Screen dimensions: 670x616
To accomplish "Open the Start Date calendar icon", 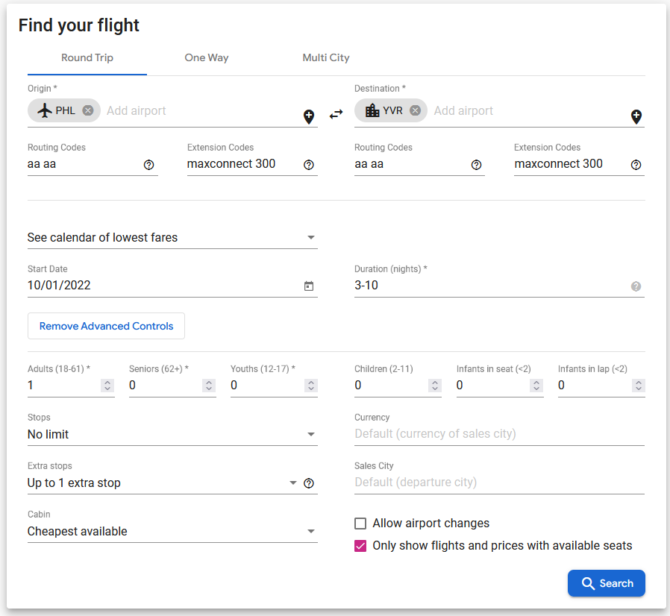I will pos(309,286).
